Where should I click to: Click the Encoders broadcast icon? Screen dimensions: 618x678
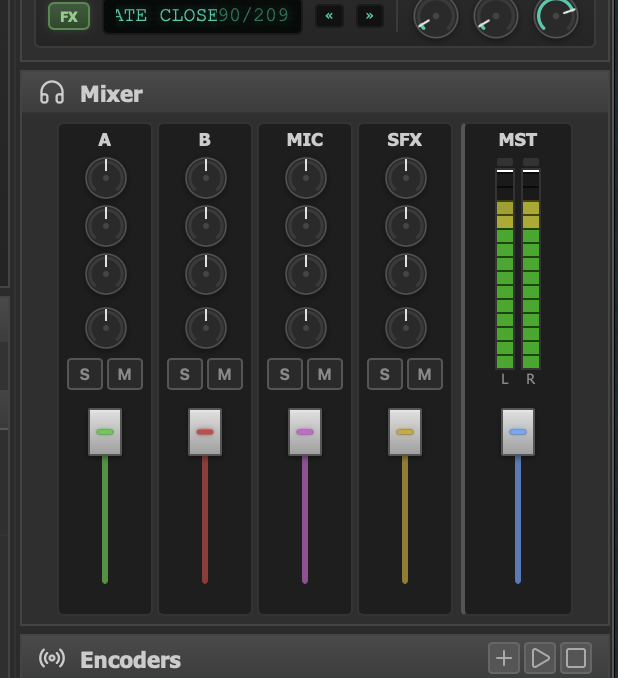tap(52, 659)
